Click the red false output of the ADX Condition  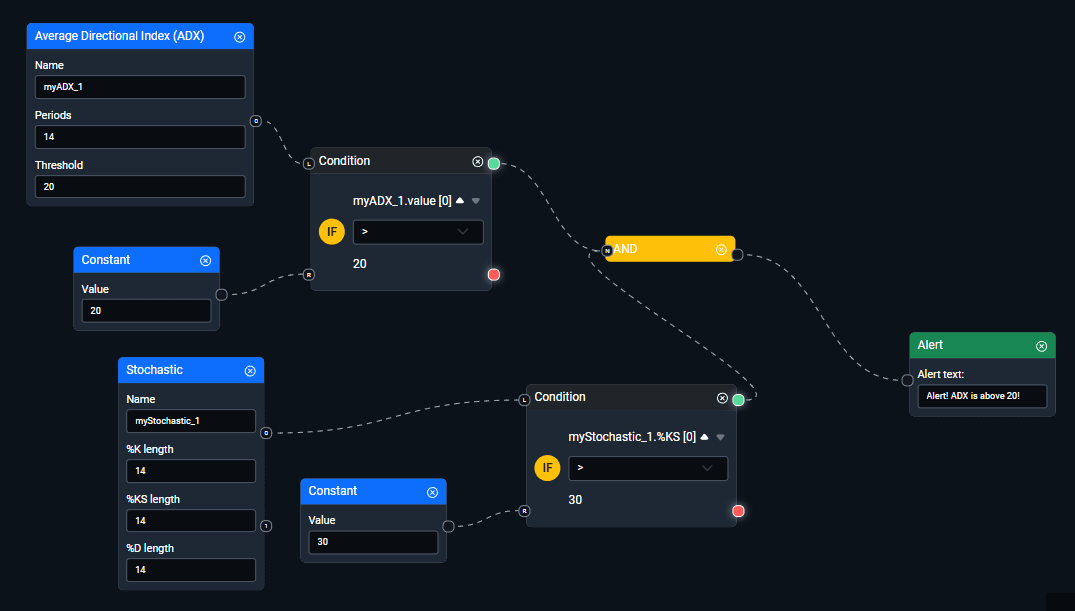[x=494, y=275]
